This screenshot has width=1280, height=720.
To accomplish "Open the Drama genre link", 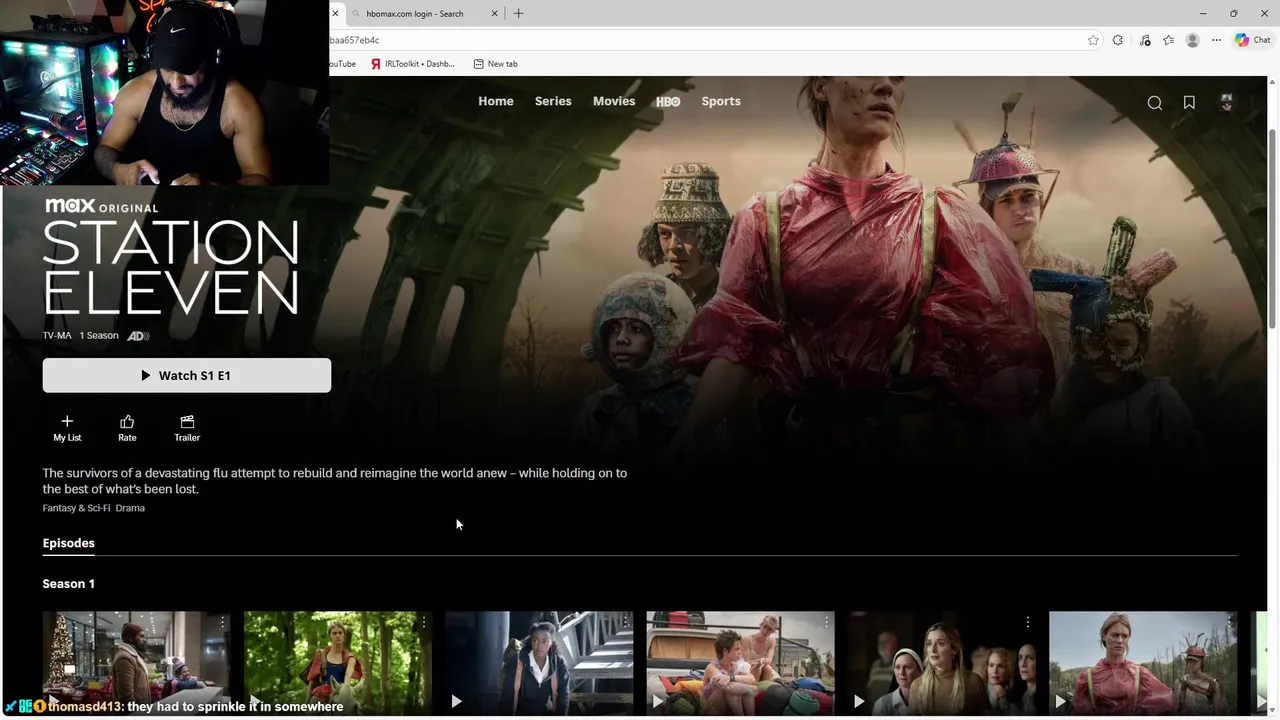I will [x=130, y=508].
